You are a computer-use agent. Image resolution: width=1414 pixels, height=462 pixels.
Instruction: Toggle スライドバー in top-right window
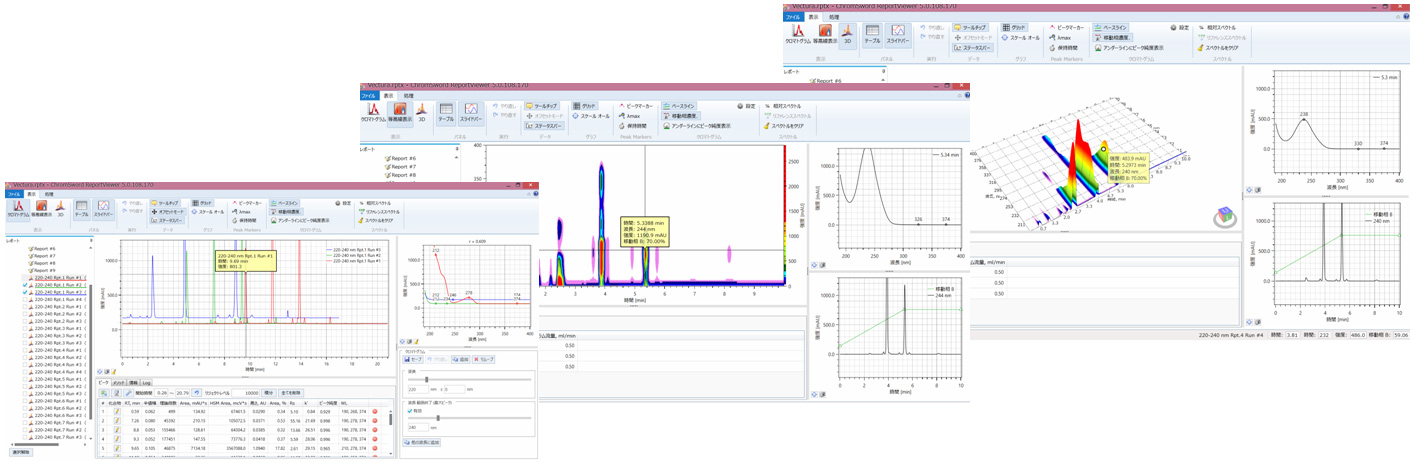pos(897,34)
